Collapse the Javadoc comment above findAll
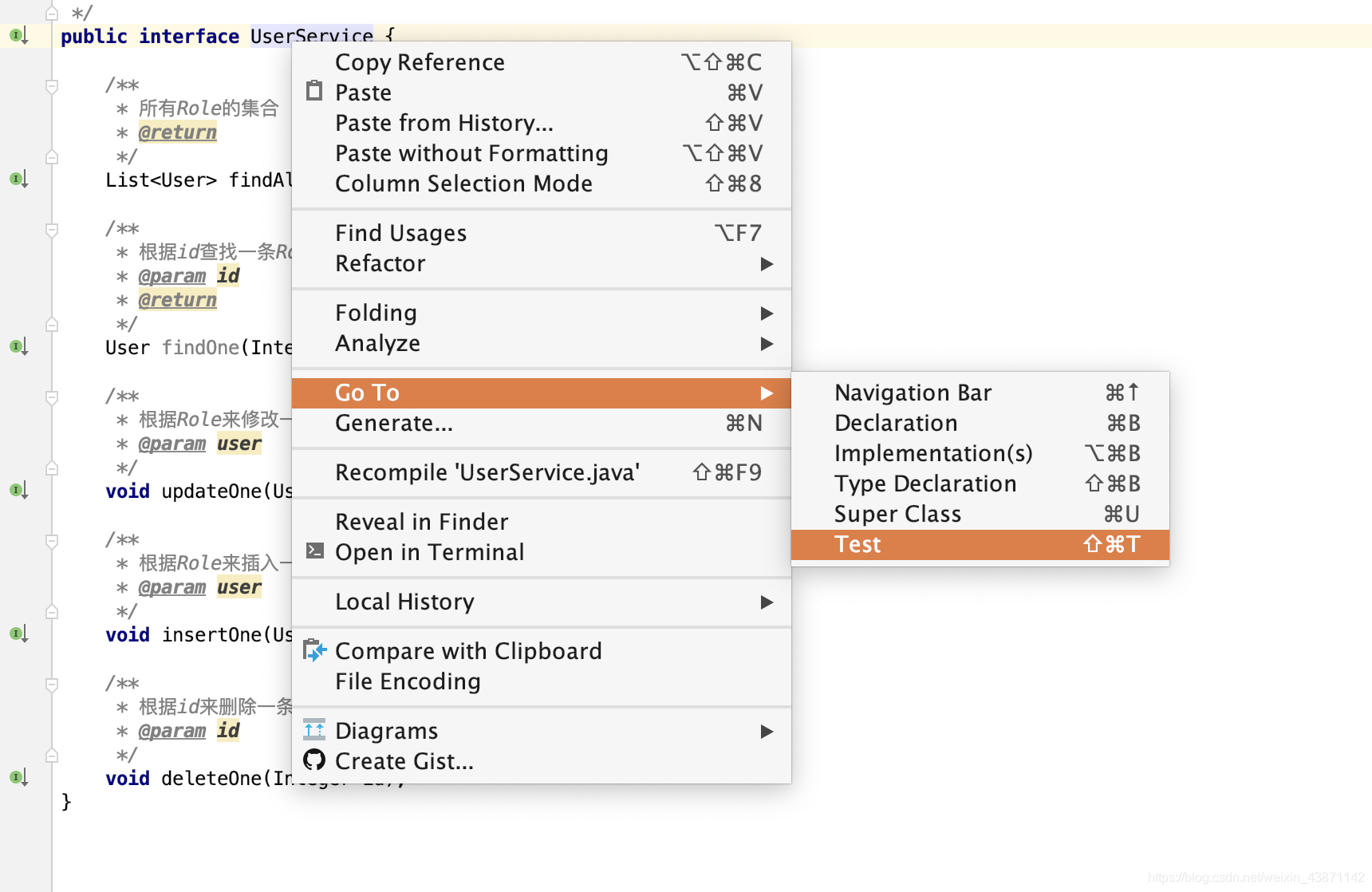The height and width of the screenshot is (892, 1372). click(52, 85)
